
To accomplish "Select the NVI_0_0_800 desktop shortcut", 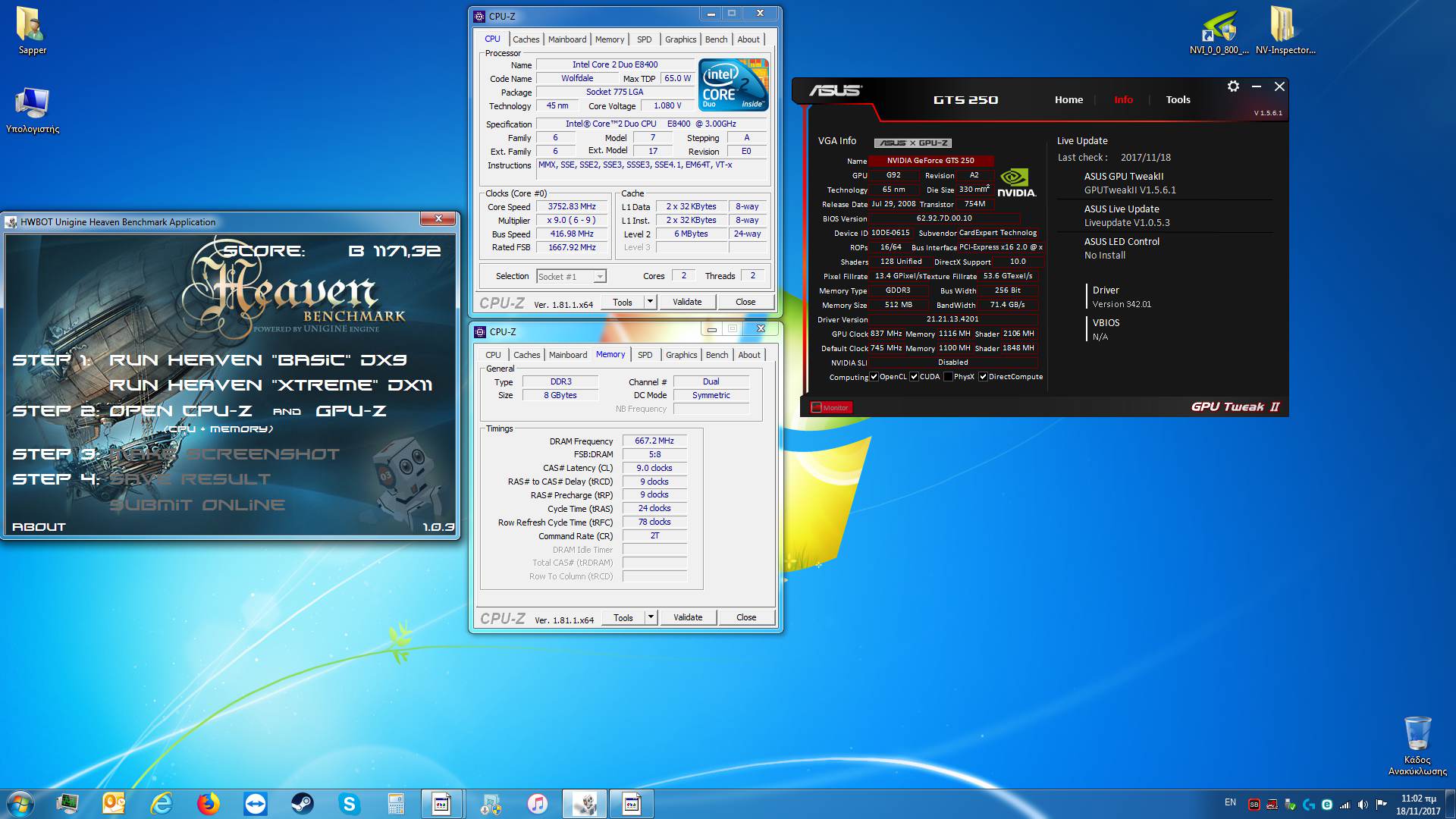I will tap(1219, 31).
